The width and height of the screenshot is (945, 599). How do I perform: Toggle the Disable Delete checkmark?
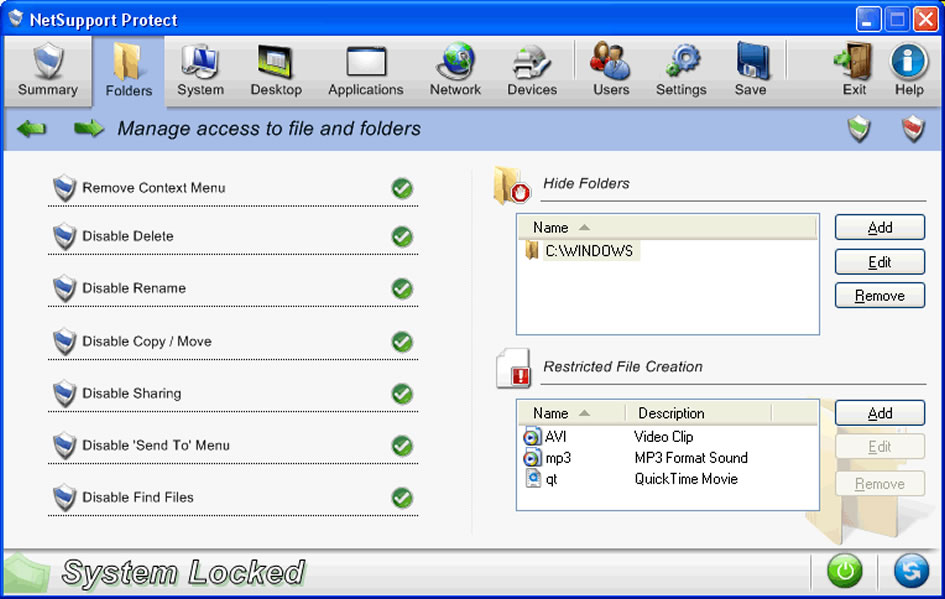pos(402,237)
